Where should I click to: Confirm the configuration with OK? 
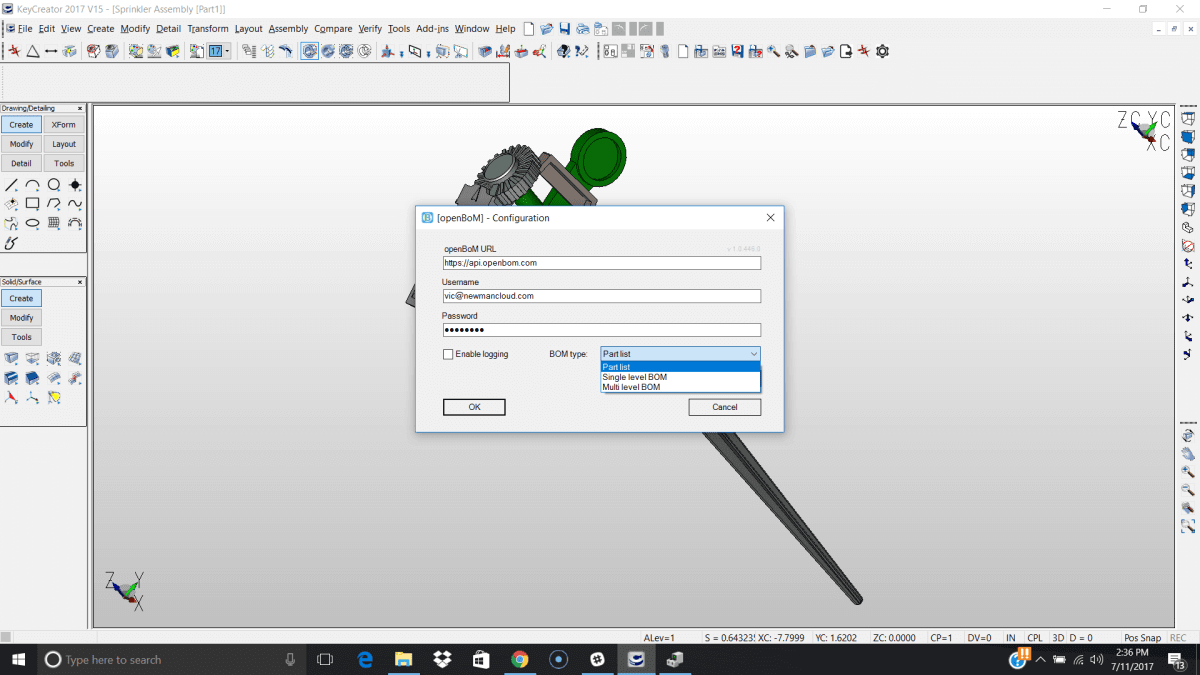[474, 407]
